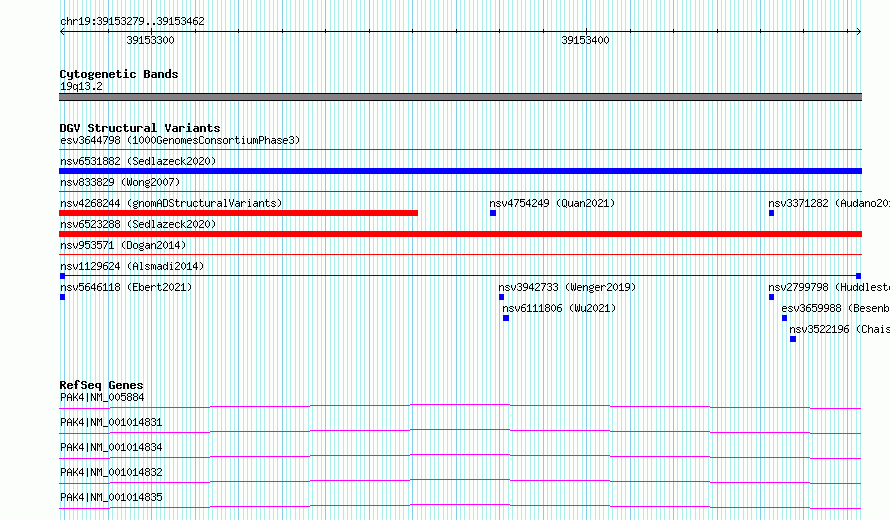Image resolution: width=890 pixels, height=520 pixels.
Task: Open variant nsv953571 (Dogan2014)
Action: tap(123, 245)
